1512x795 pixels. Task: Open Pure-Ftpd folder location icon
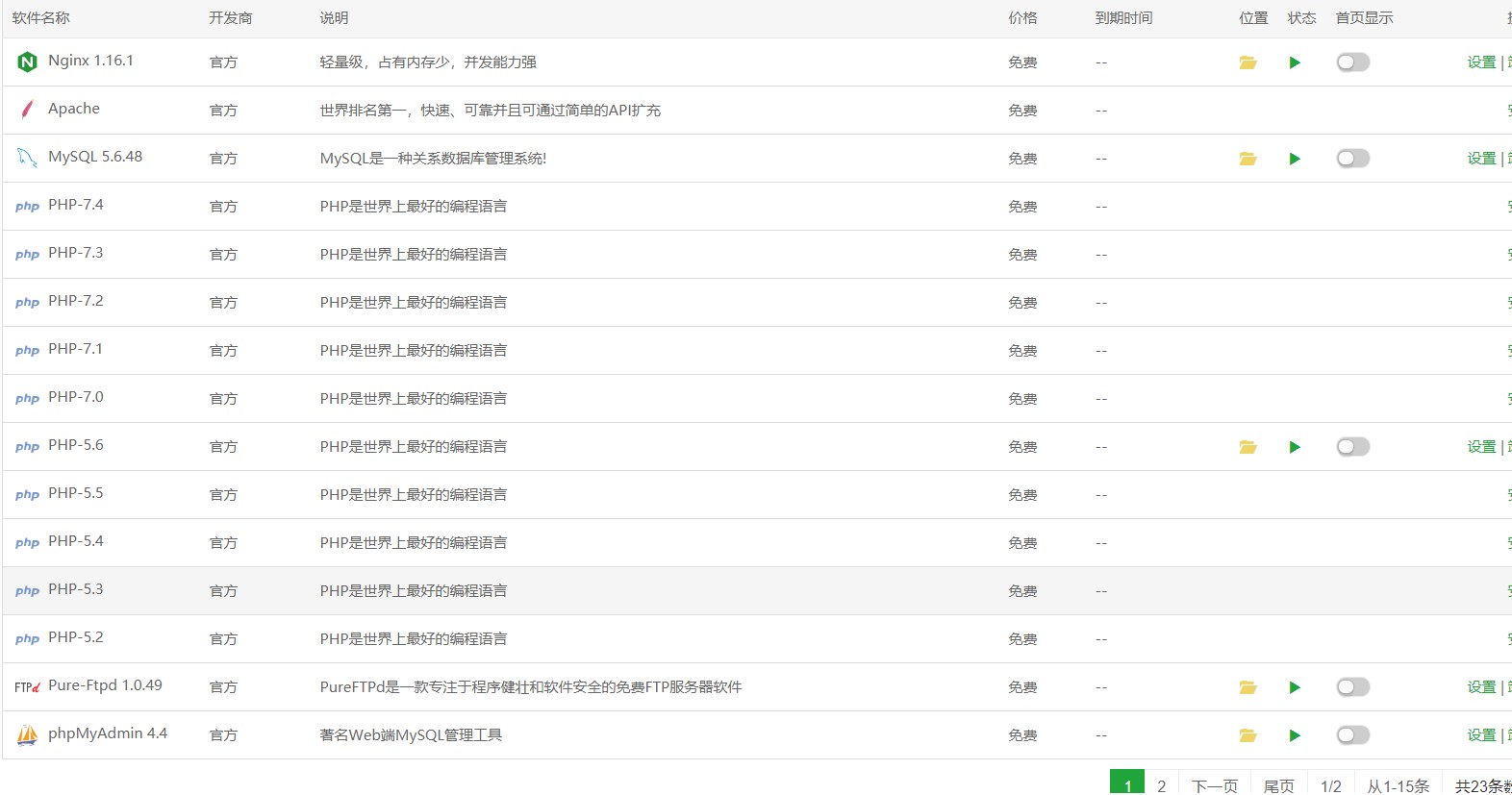point(1247,687)
